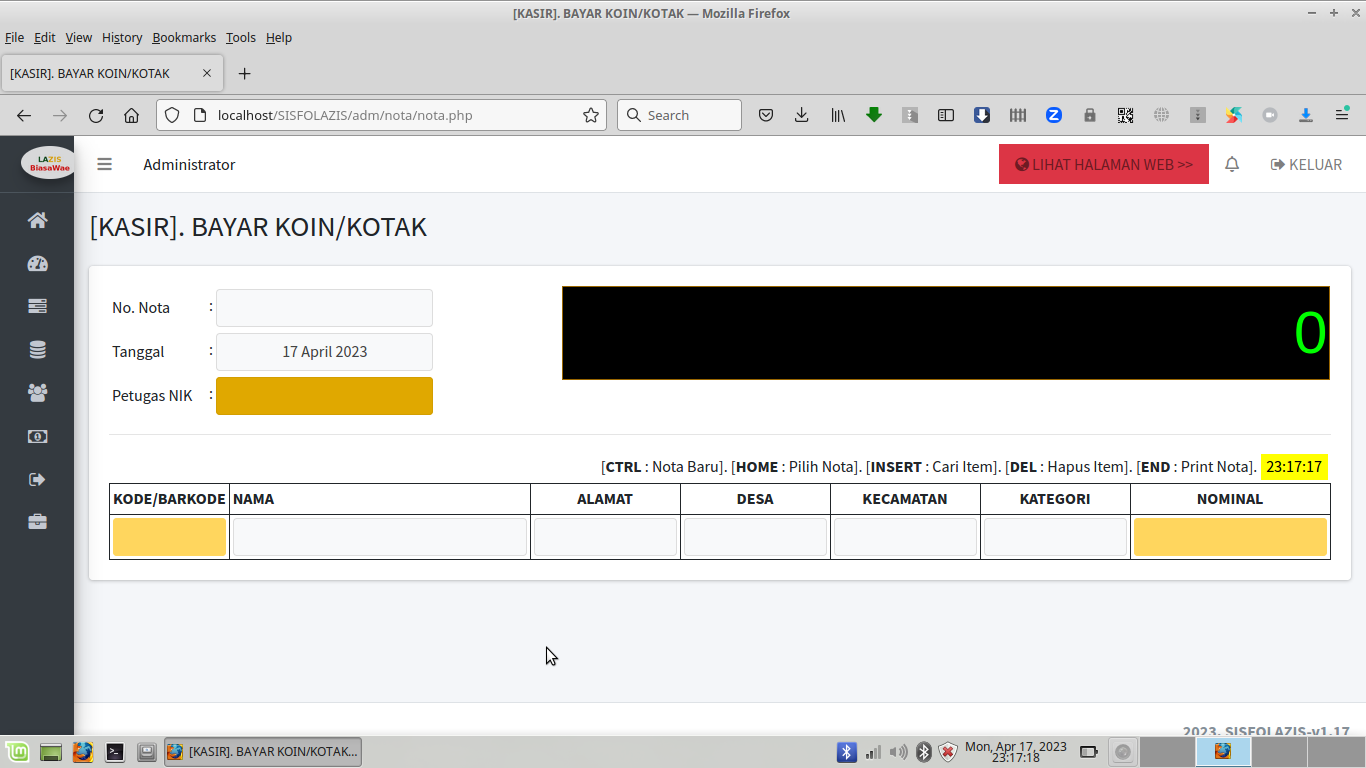The width and height of the screenshot is (1366, 768).
Task: Click the No. Nota input field
Action: pyautogui.click(x=324, y=308)
